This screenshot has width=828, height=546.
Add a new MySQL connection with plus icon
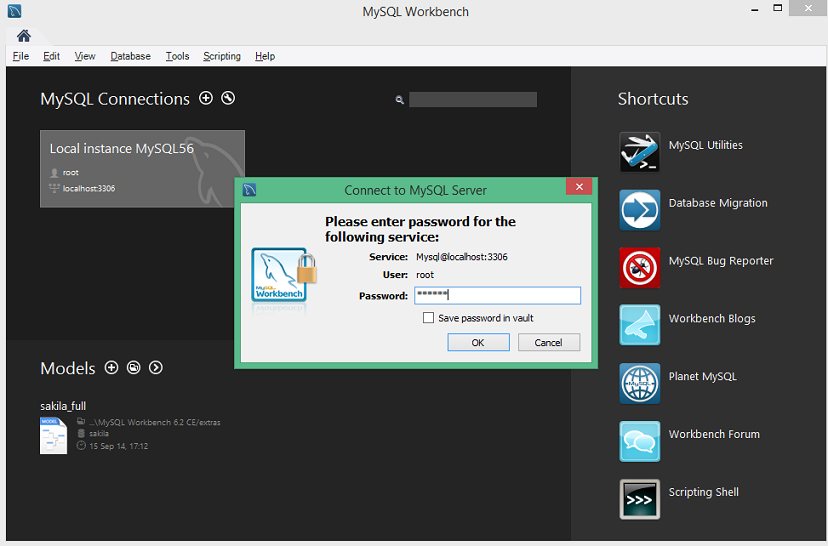coord(206,98)
